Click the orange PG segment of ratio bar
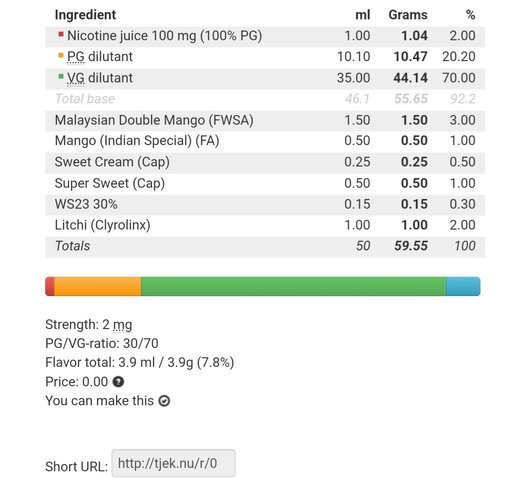Viewport: 506px width, 500px height. tap(98, 286)
